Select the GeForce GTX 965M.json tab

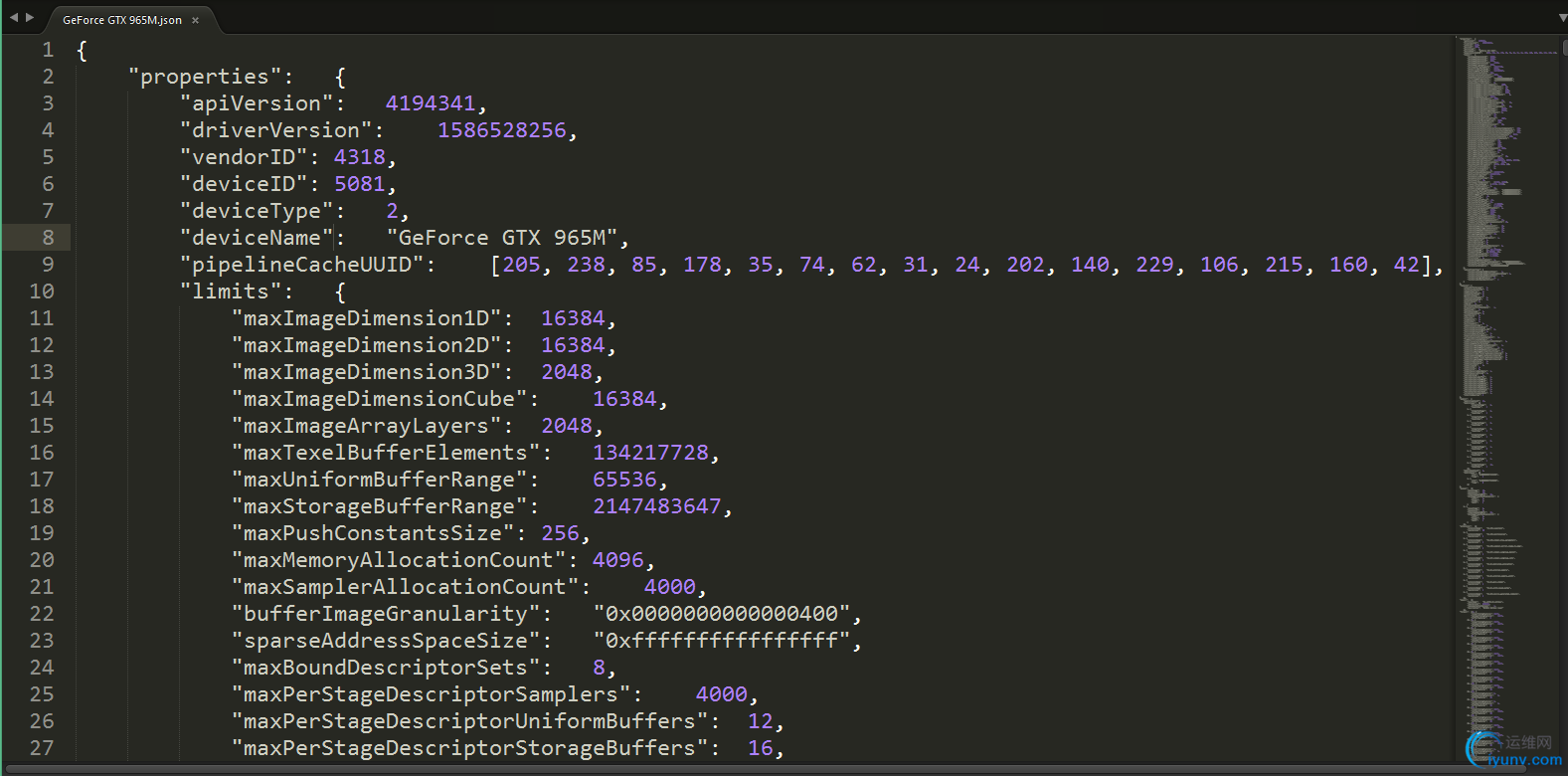click(x=122, y=20)
